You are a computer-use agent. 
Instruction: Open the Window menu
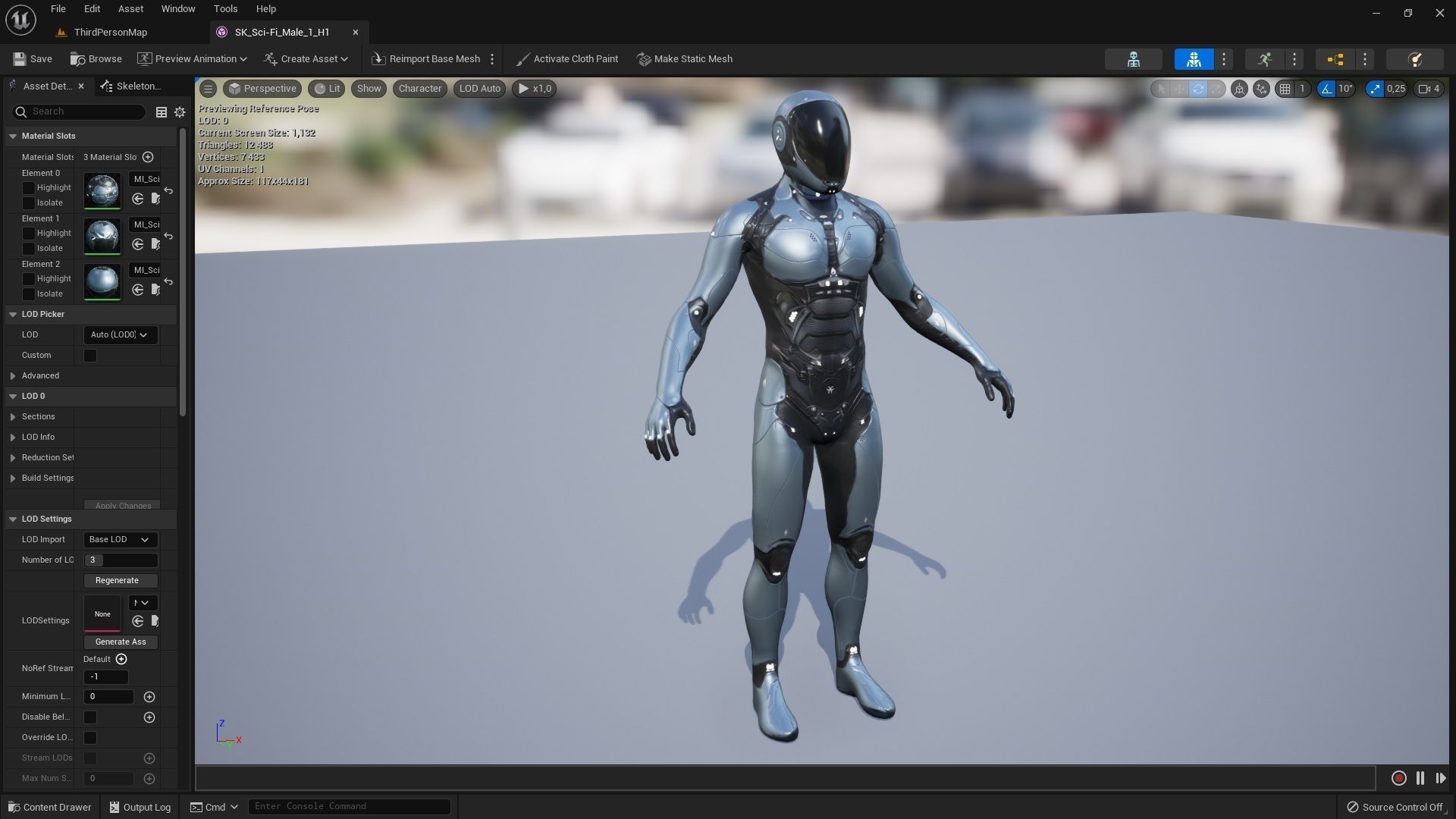pos(178,9)
